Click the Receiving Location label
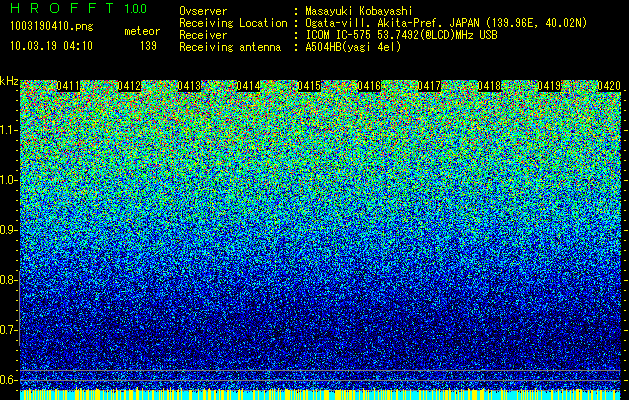Image resolution: width=629 pixels, height=400 pixels. coord(233,23)
